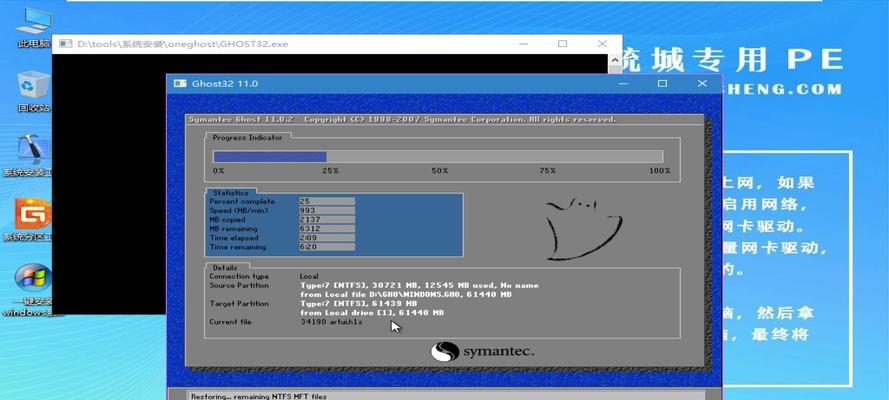Maximize the Ghost32 11.0 window
Viewport: 889px width, 400px height.
(x=662, y=83)
